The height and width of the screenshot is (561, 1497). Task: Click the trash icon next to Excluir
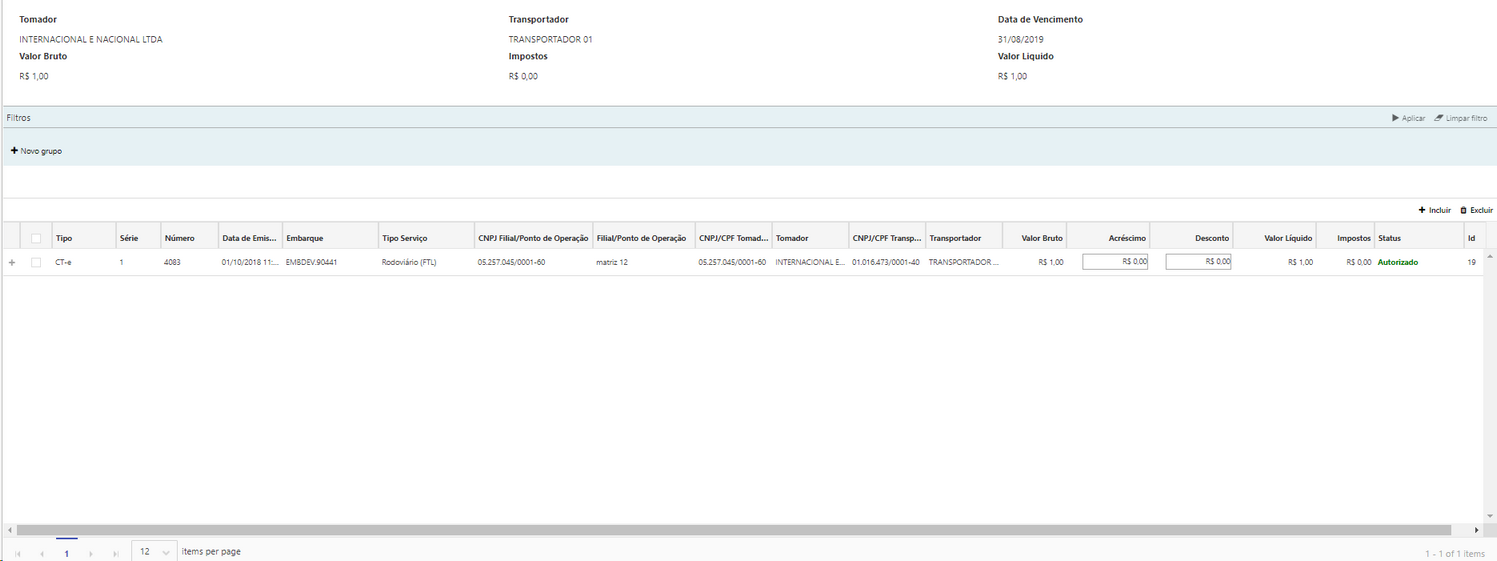click(x=1464, y=210)
